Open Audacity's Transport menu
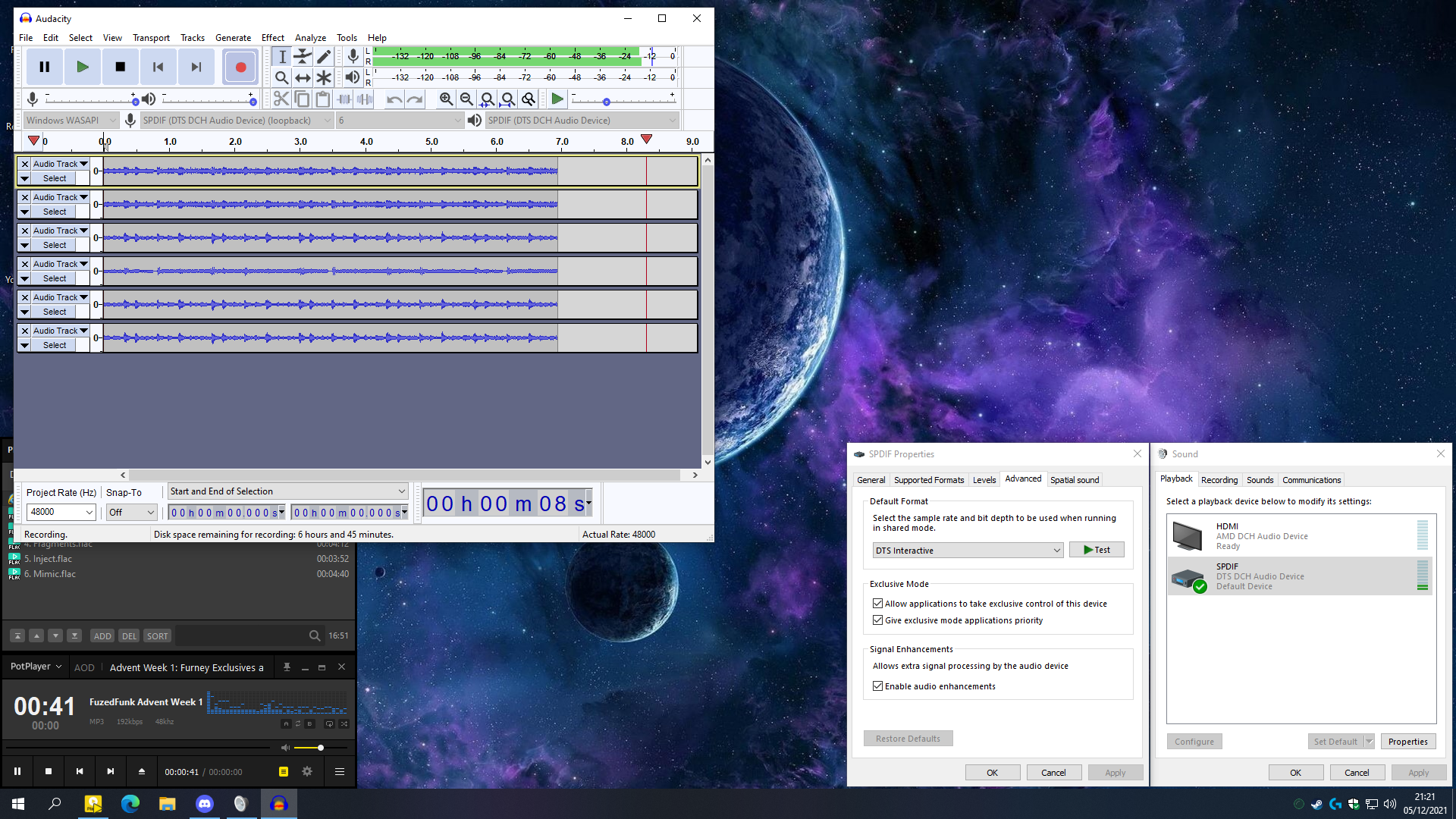The width and height of the screenshot is (1456, 819). pyautogui.click(x=151, y=38)
